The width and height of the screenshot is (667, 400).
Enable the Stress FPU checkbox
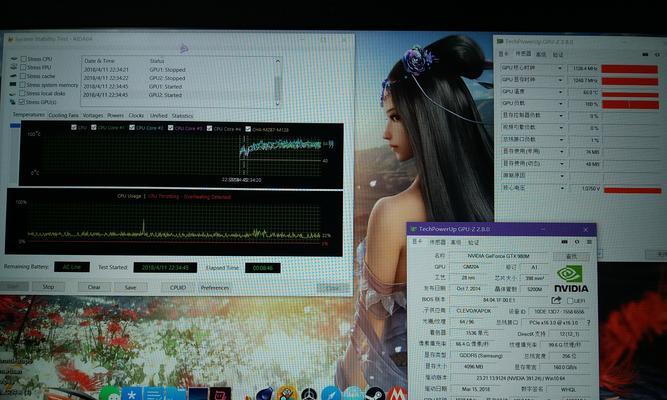click(23, 68)
